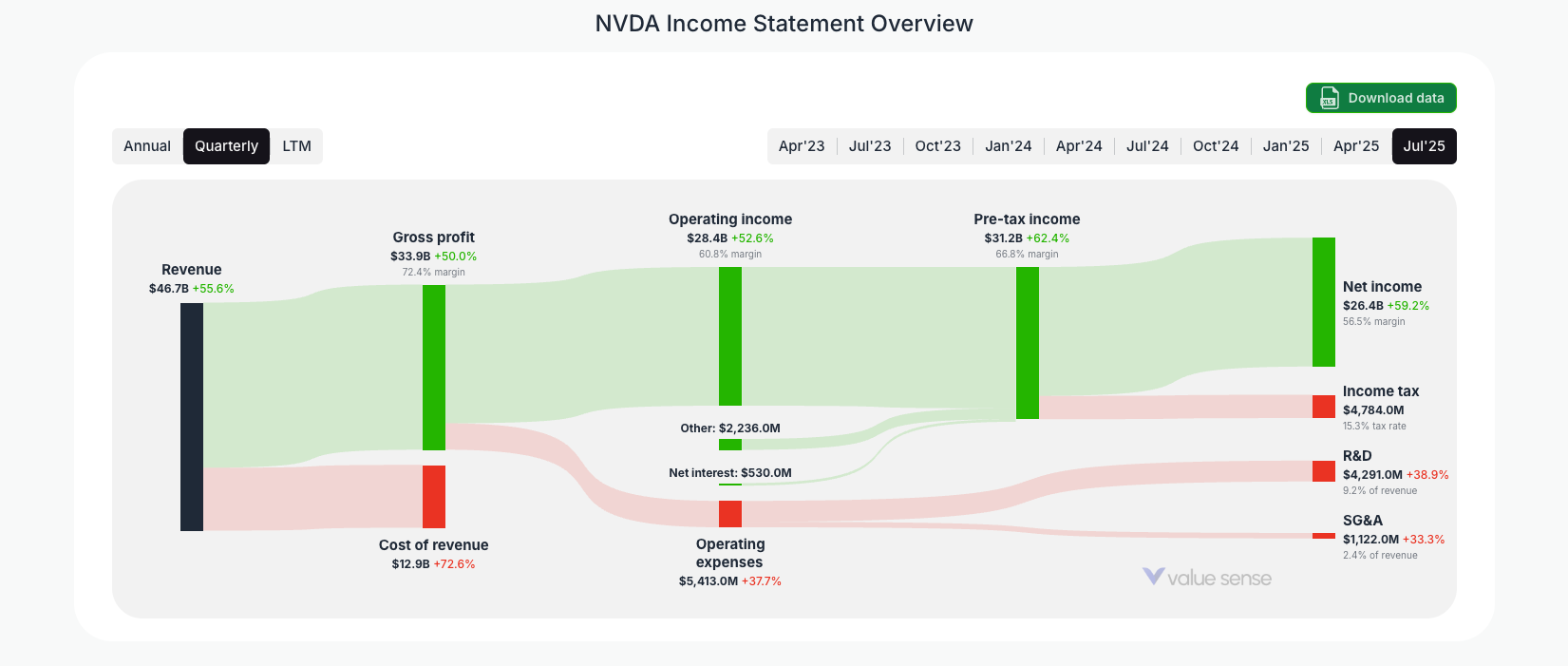Click the Income tax $4,784.0M value
The height and width of the screenshot is (666, 1568).
[1373, 410]
